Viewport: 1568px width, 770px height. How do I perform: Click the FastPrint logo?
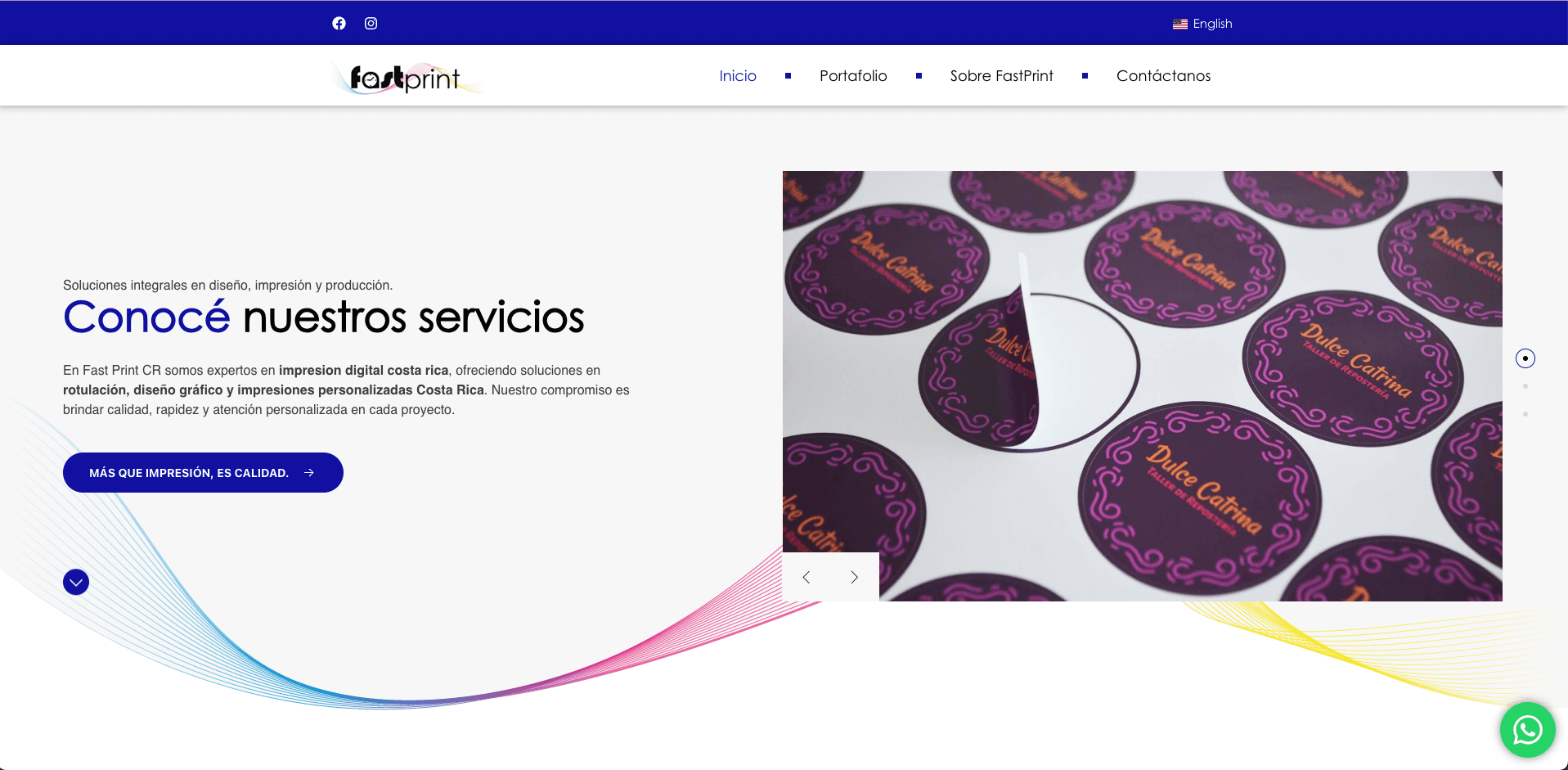tap(405, 78)
